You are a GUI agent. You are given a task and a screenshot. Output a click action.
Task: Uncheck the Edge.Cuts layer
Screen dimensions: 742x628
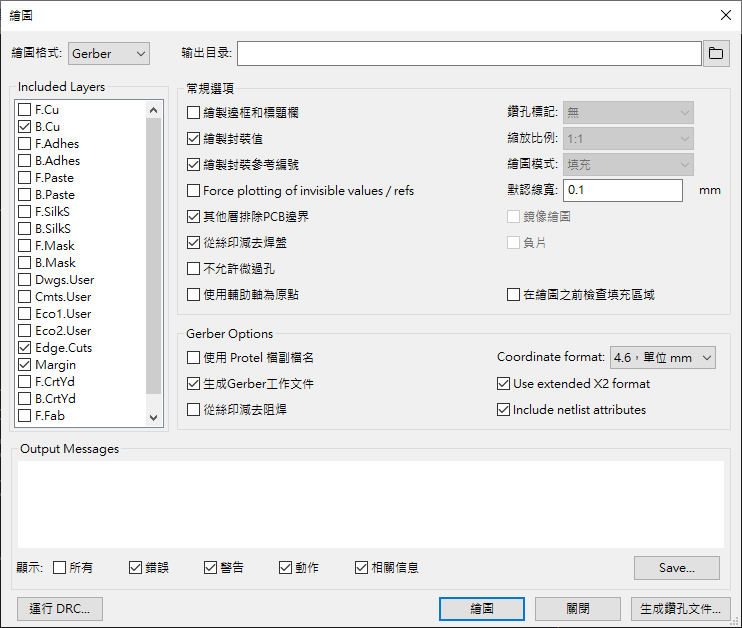click(x=26, y=348)
